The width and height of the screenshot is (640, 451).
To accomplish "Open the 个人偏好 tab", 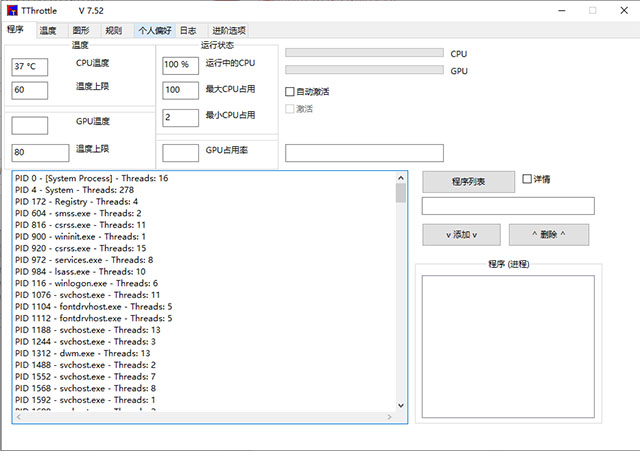I will pyautogui.click(x=155, y=31).
